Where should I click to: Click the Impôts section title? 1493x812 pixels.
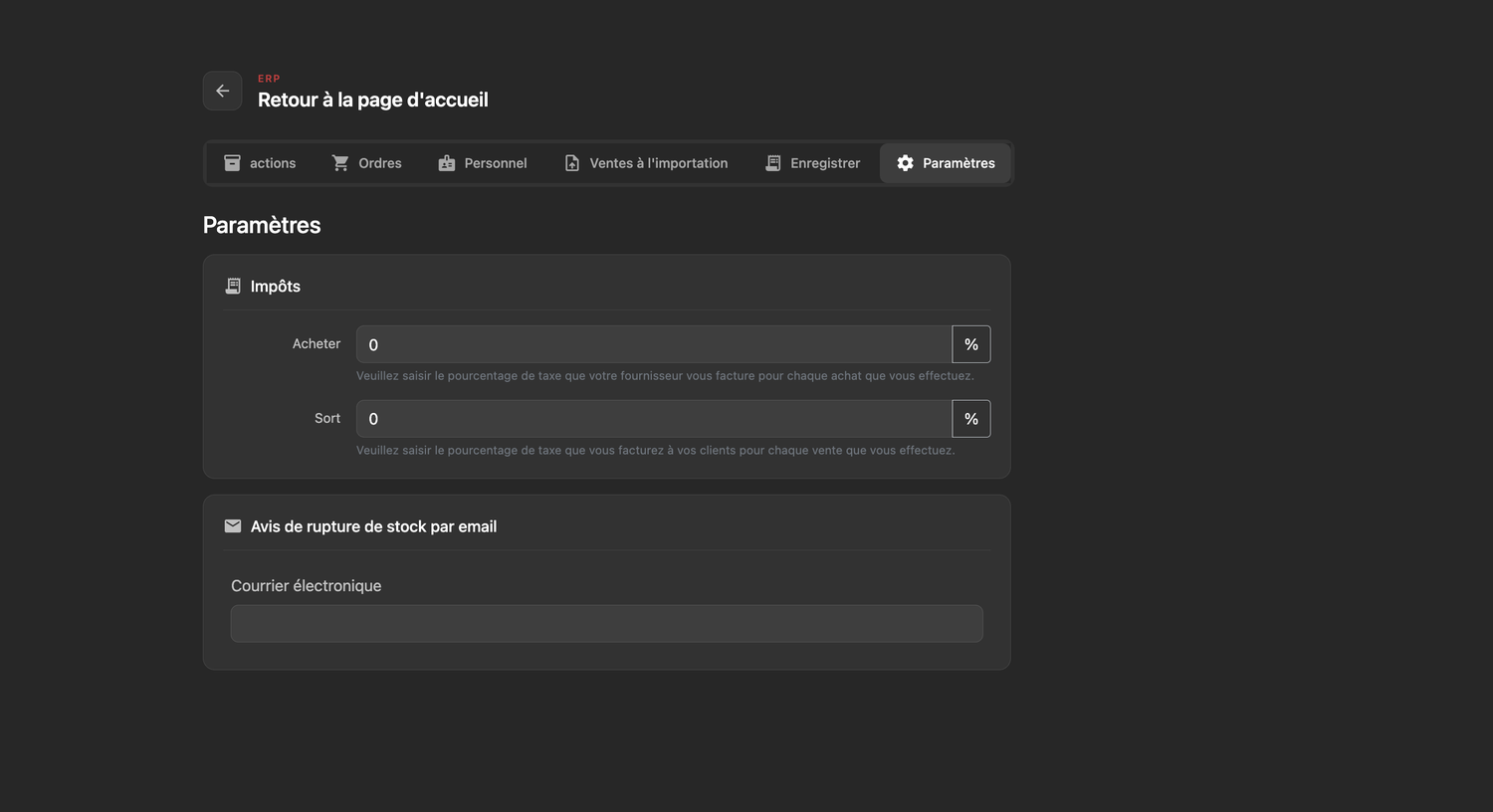[x=276, y=287]
